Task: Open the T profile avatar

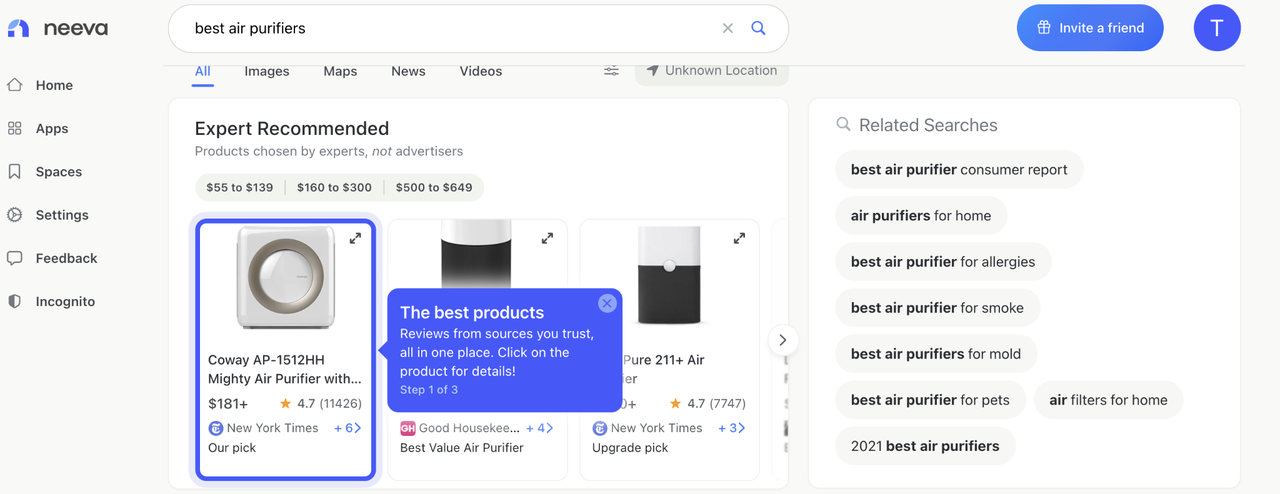Action: point(1217,28)
